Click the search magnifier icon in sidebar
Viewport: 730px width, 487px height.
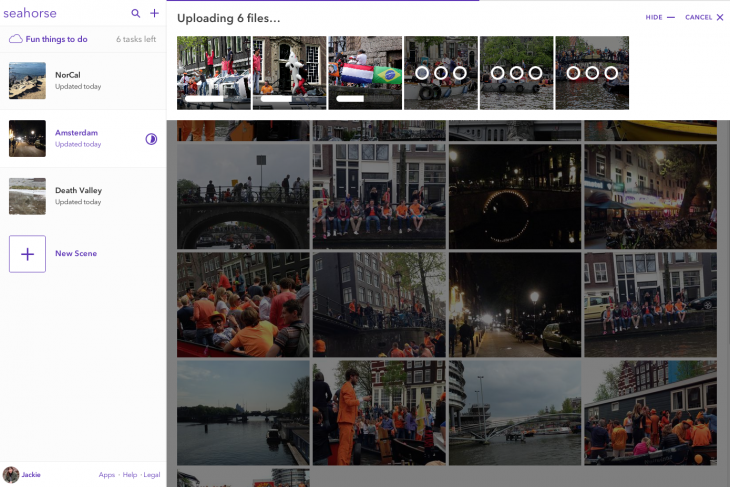136,14
